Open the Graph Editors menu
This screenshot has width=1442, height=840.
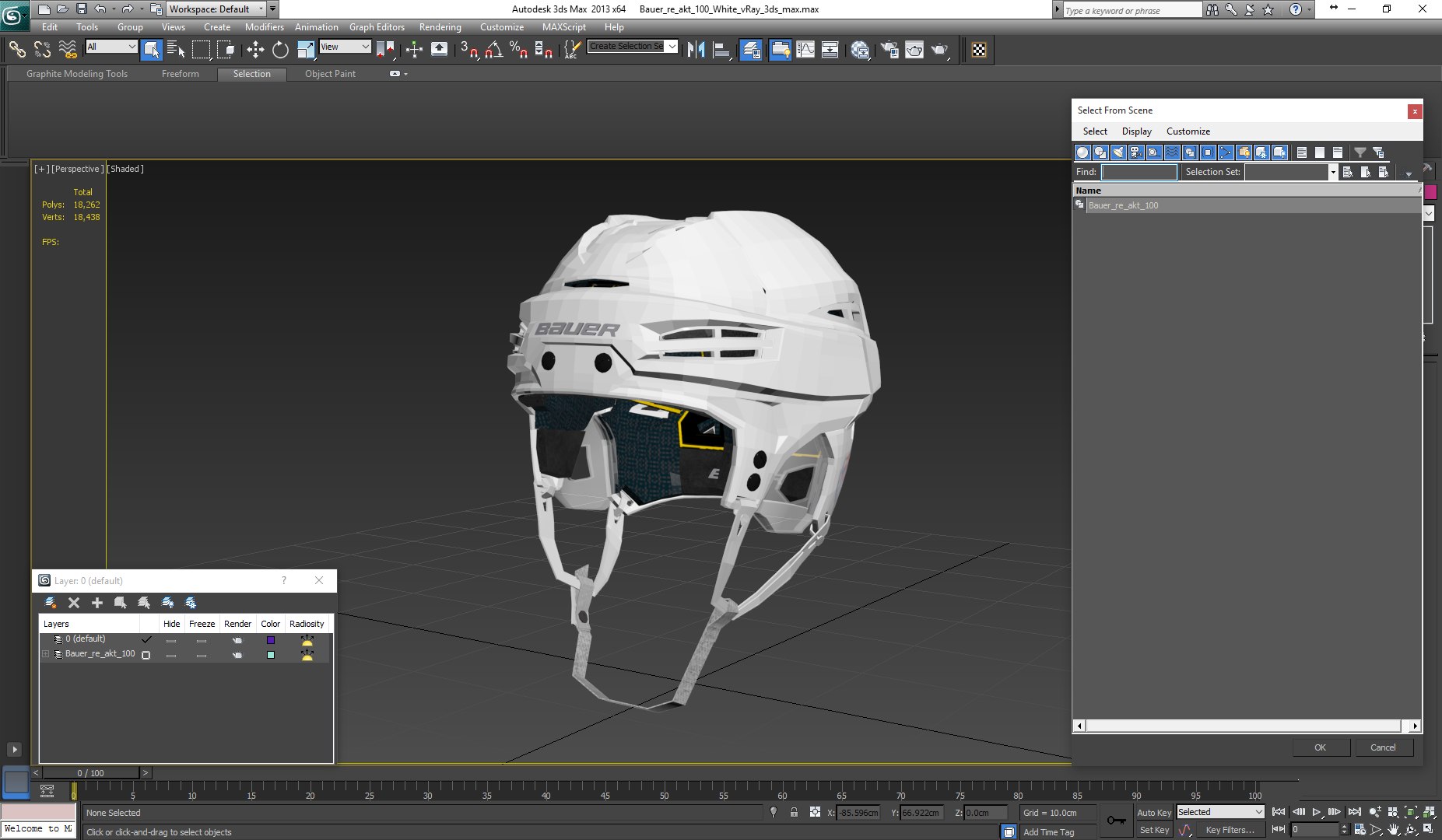(377, 26)
